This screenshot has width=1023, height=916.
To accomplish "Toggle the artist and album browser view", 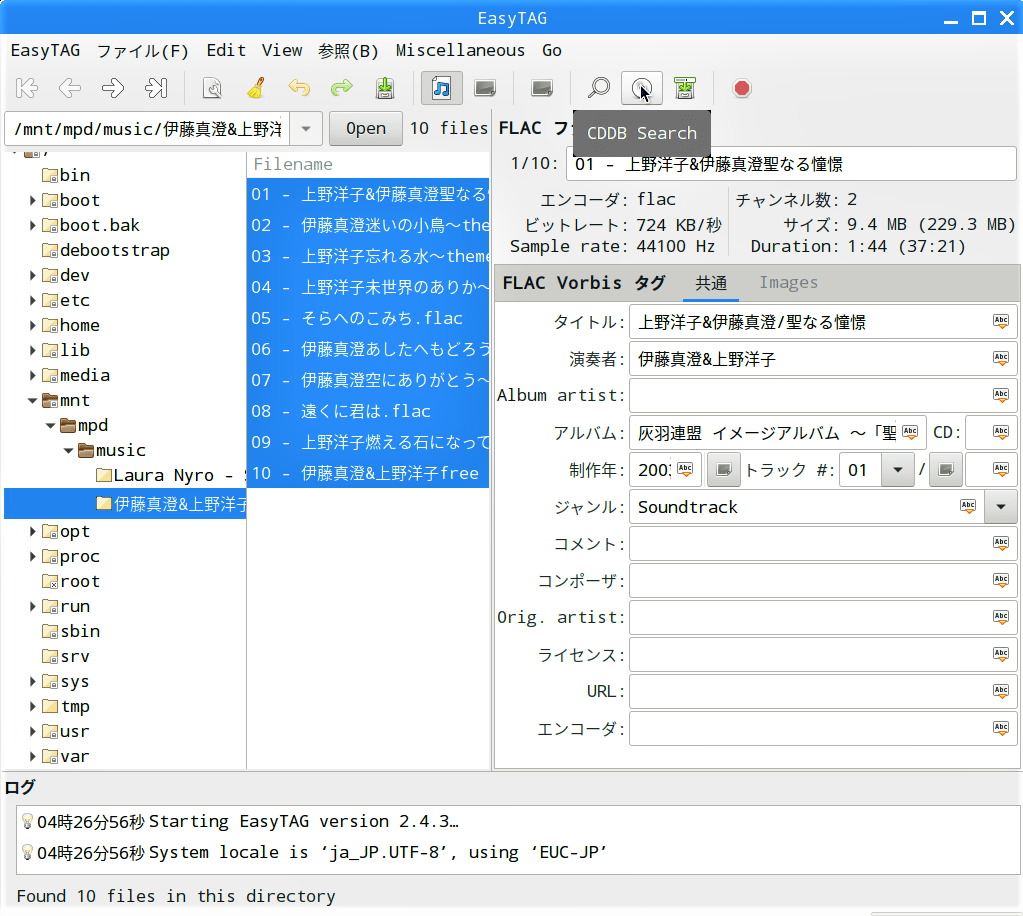I will (x=485, y=88).
